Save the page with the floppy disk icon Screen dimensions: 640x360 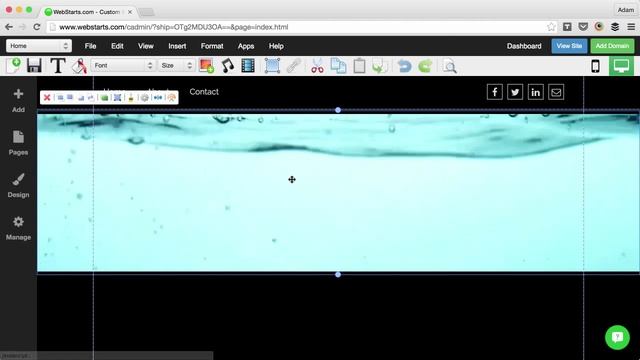pos(34,66)
